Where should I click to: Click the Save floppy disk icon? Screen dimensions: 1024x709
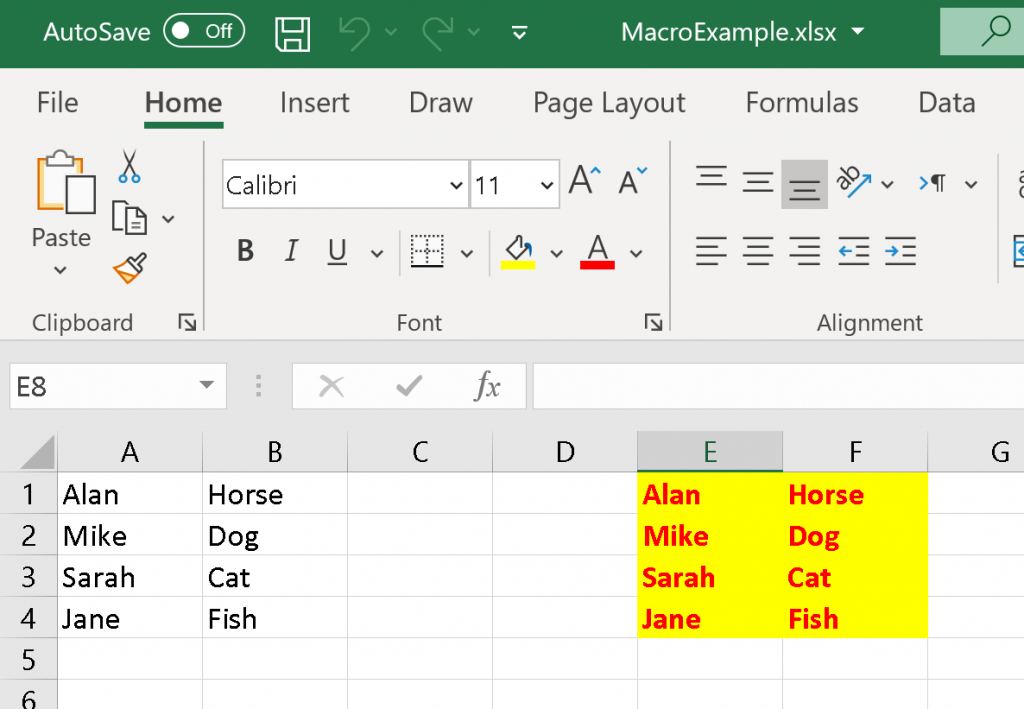pyautogui.click(x=292, y=33)
